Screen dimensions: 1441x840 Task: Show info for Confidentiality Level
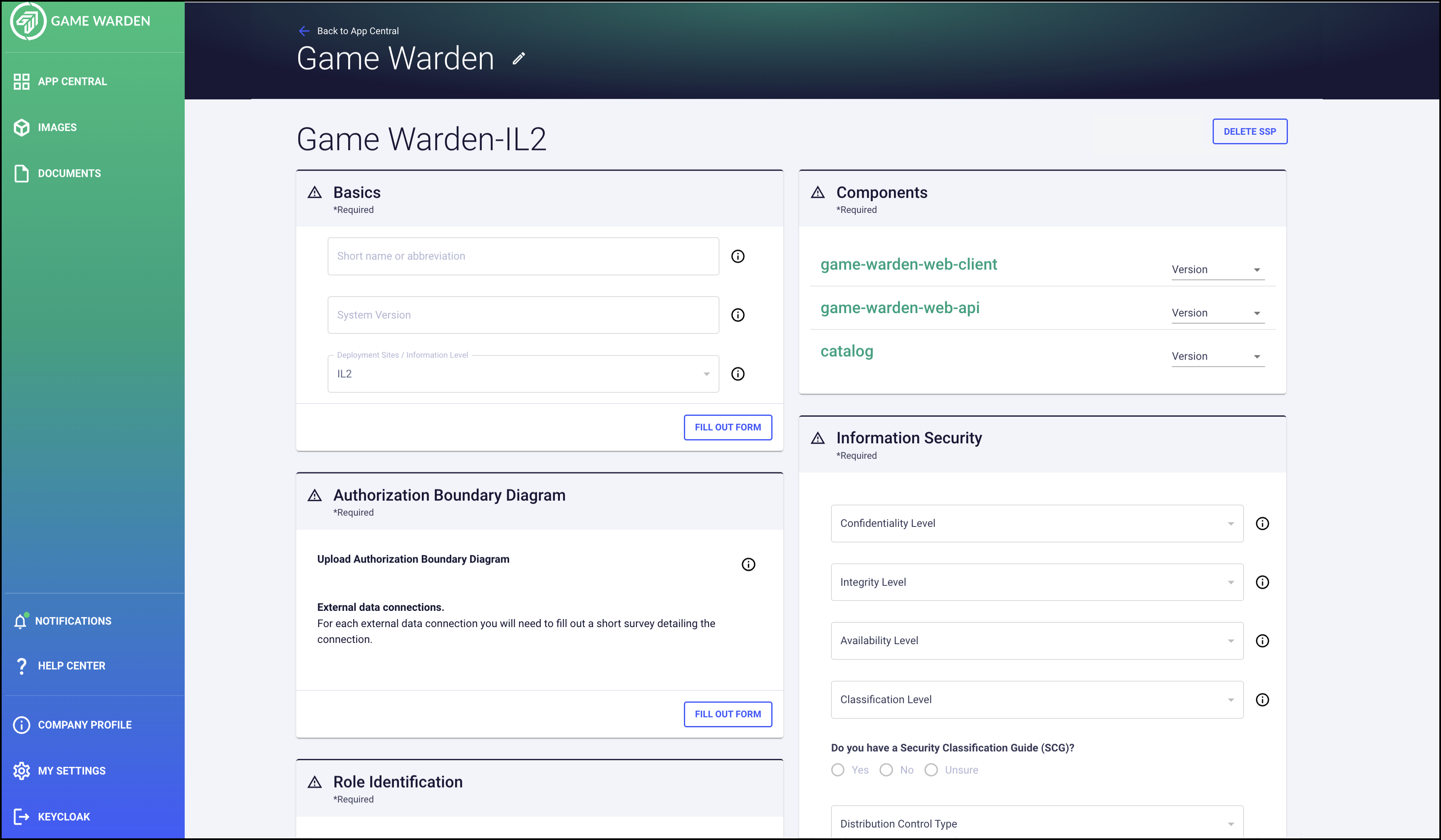click(x=1262, y=524)
